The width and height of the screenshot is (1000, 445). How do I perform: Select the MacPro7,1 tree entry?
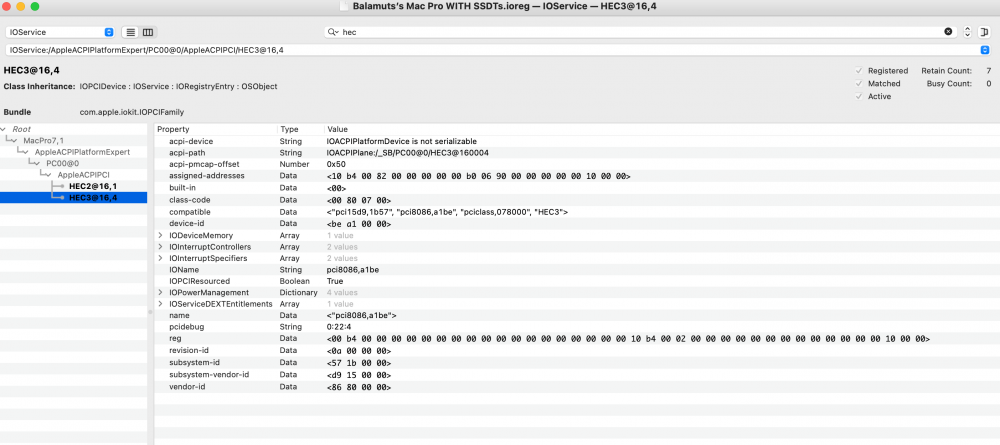point(43,140)
